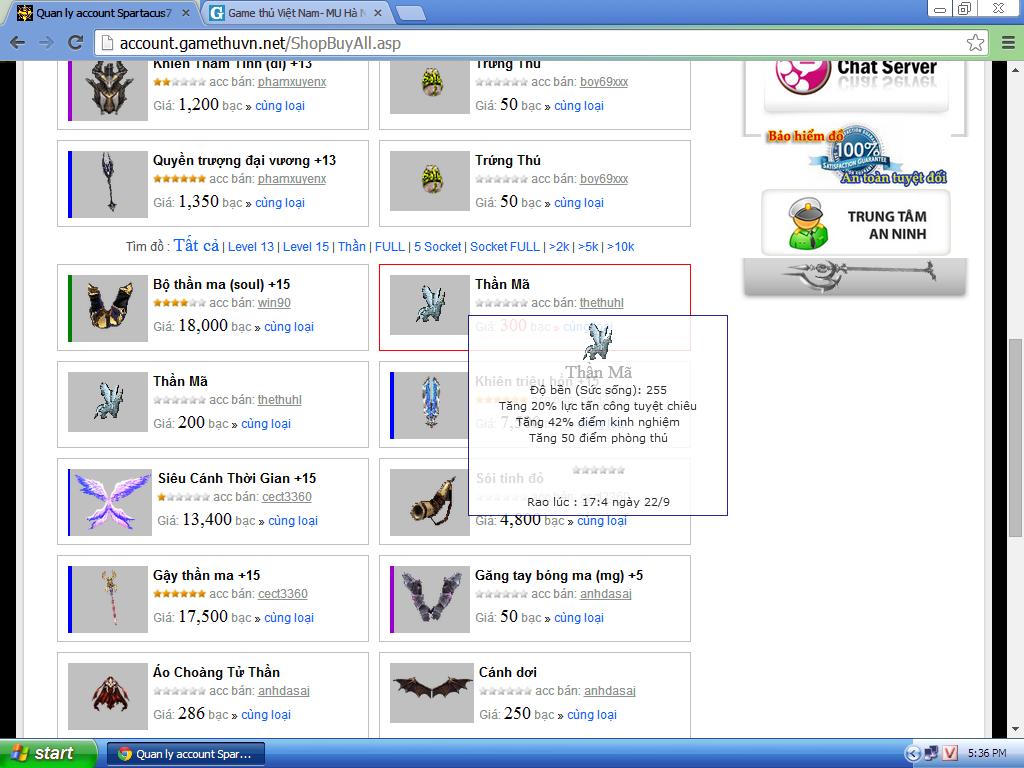Open the Bộ thần ma (soul) +15 item image

pyautogui.click(x=108, y=308)
